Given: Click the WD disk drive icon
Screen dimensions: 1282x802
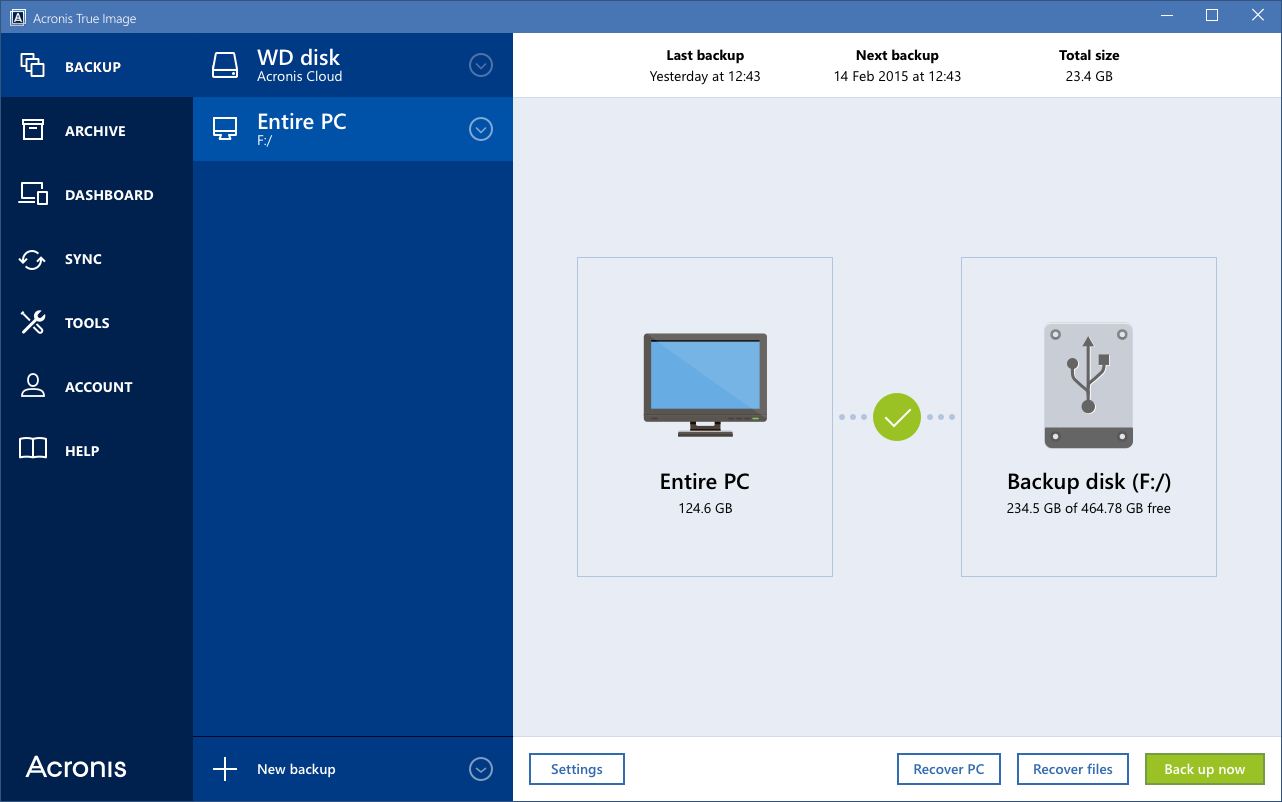Looking at the screenshot, I should click(225, 65).
